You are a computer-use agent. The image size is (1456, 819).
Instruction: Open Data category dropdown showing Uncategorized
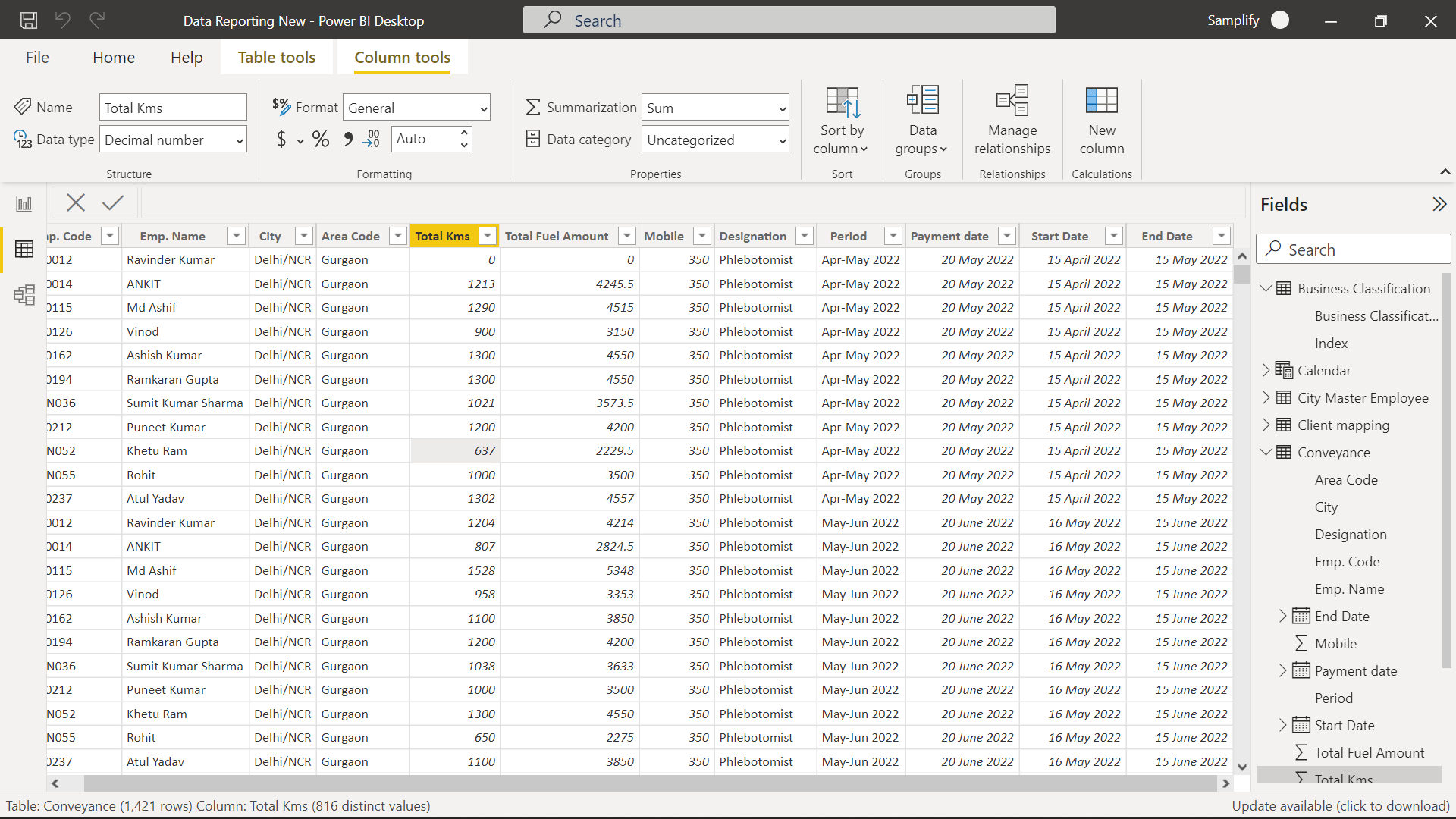pyautogui.click(x=715, y=140)
